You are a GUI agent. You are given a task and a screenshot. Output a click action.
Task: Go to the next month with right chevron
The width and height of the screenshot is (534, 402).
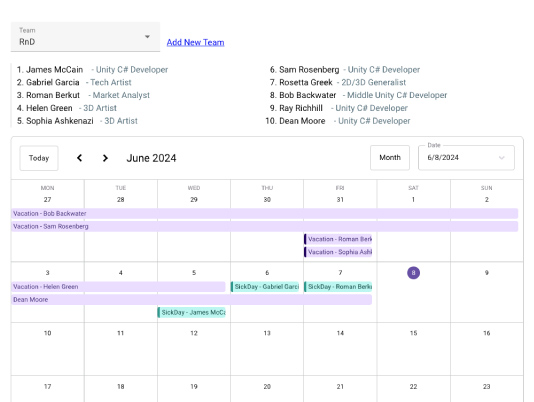pos(105,158)
